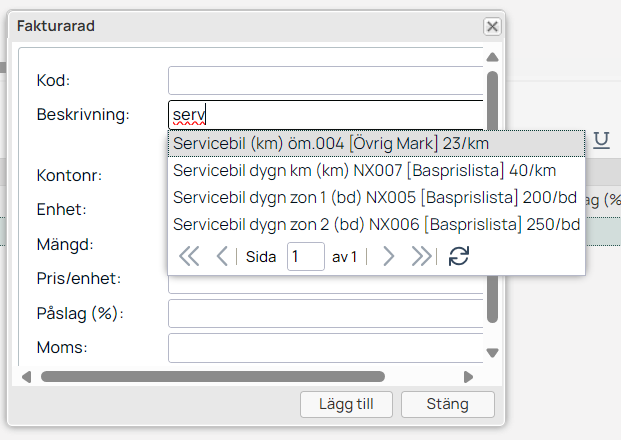621x440 pixels.
Task: Go to next page of suggestions
Action: (x=388, y=256)
